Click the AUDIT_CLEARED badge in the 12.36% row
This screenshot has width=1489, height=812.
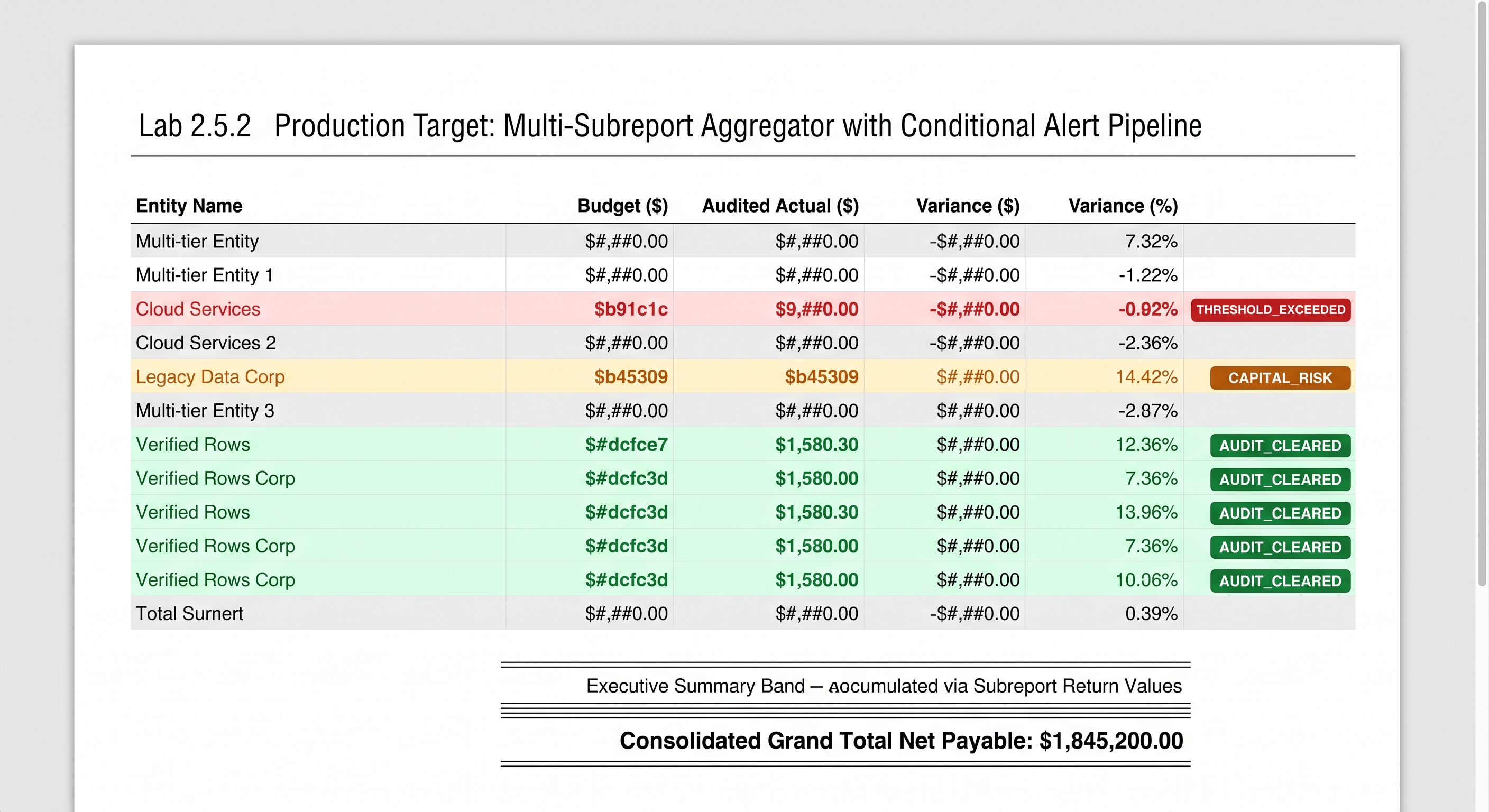pyautogui.click(x=1280, y=446)
